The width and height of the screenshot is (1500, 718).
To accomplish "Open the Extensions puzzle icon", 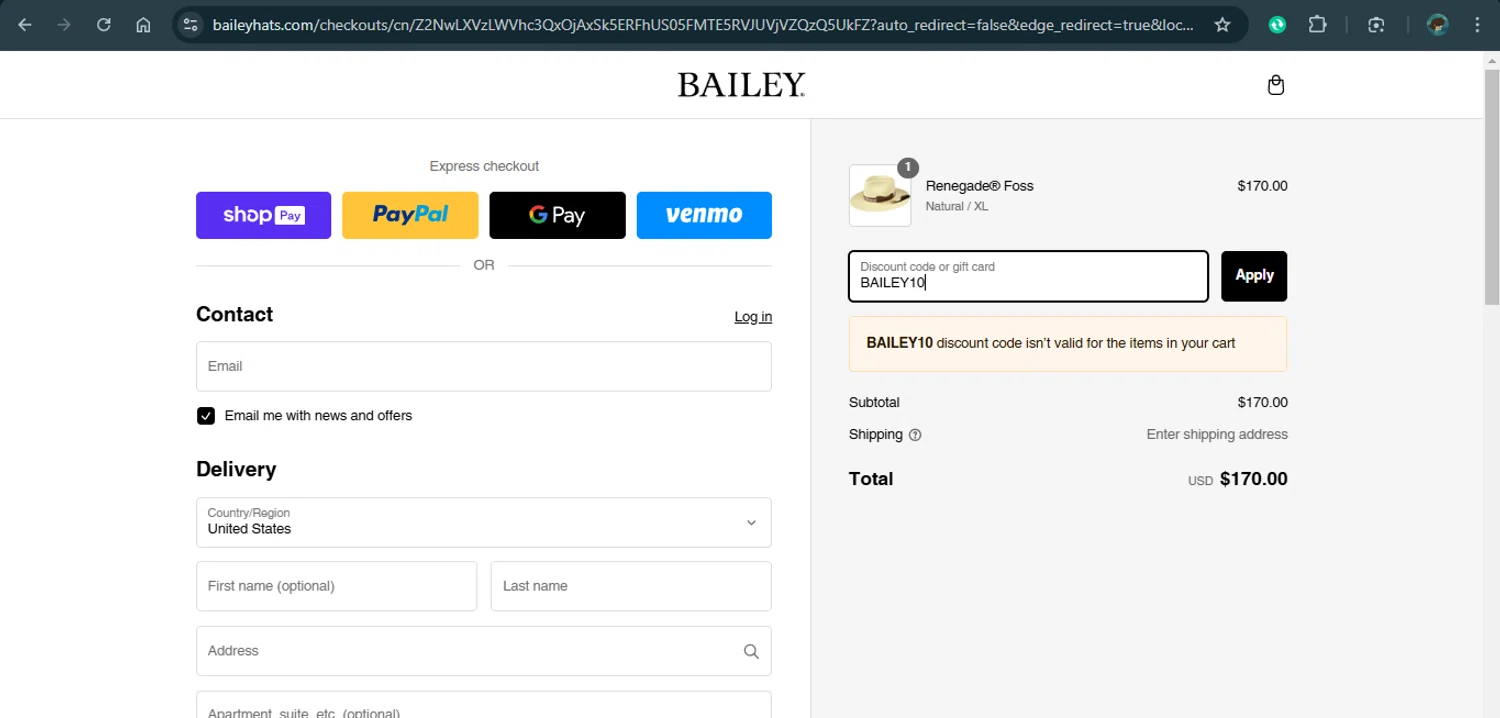I will [x=1317, y=25].
